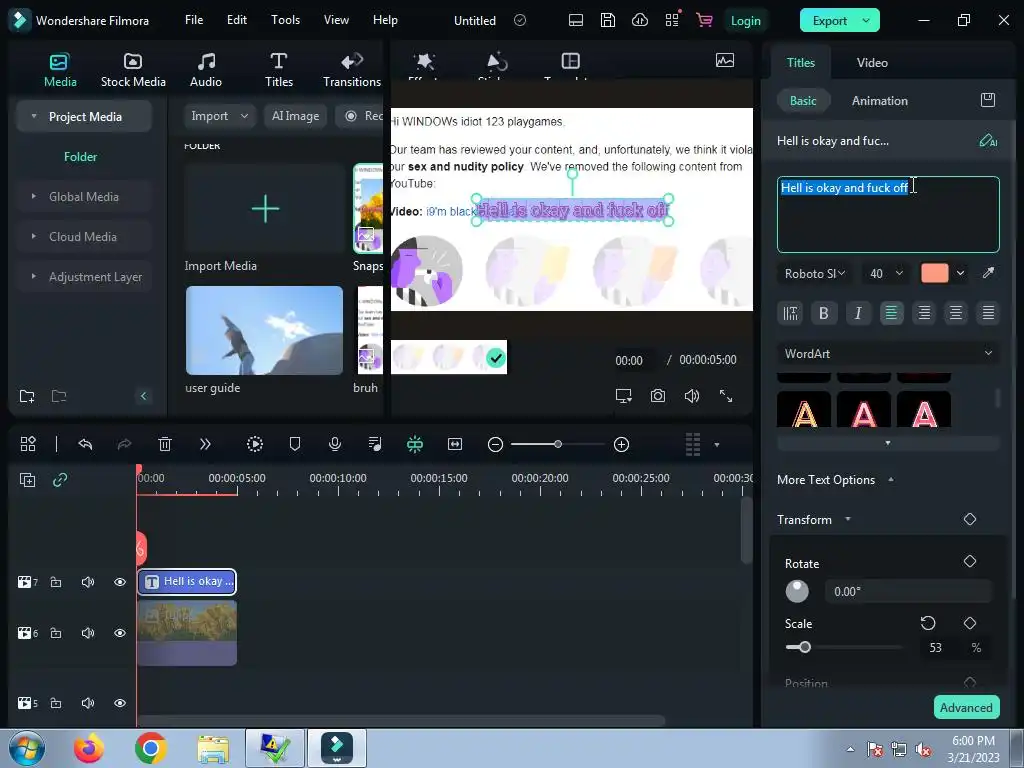1024x768 pixels.
Task: Mute track 7 audio
Action: 88,582
